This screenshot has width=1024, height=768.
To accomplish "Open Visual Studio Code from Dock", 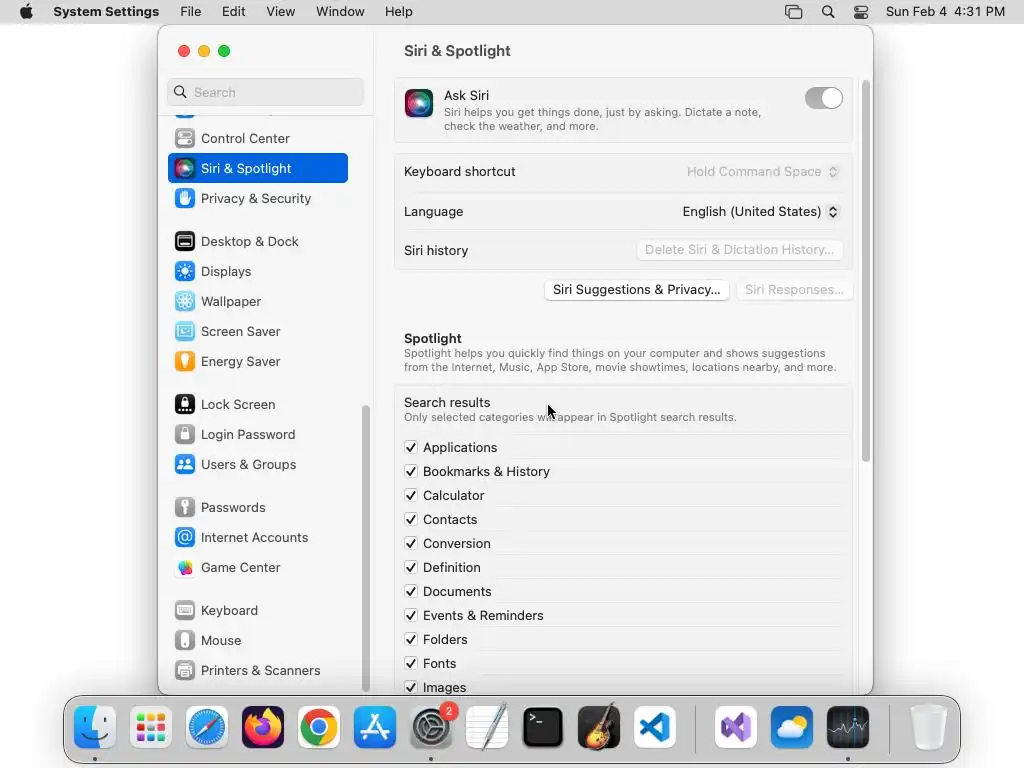I will (x=655, y=727).
